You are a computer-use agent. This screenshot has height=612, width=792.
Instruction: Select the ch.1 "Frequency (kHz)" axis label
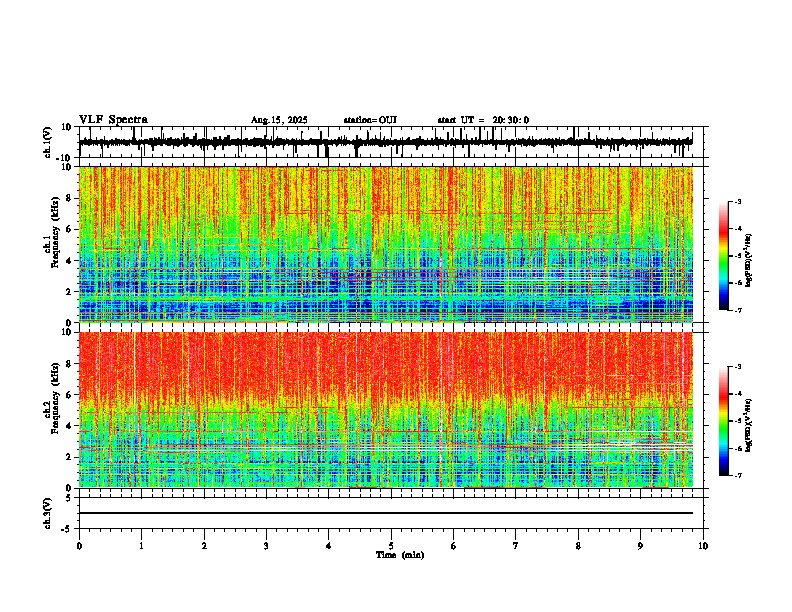point(55,233)
